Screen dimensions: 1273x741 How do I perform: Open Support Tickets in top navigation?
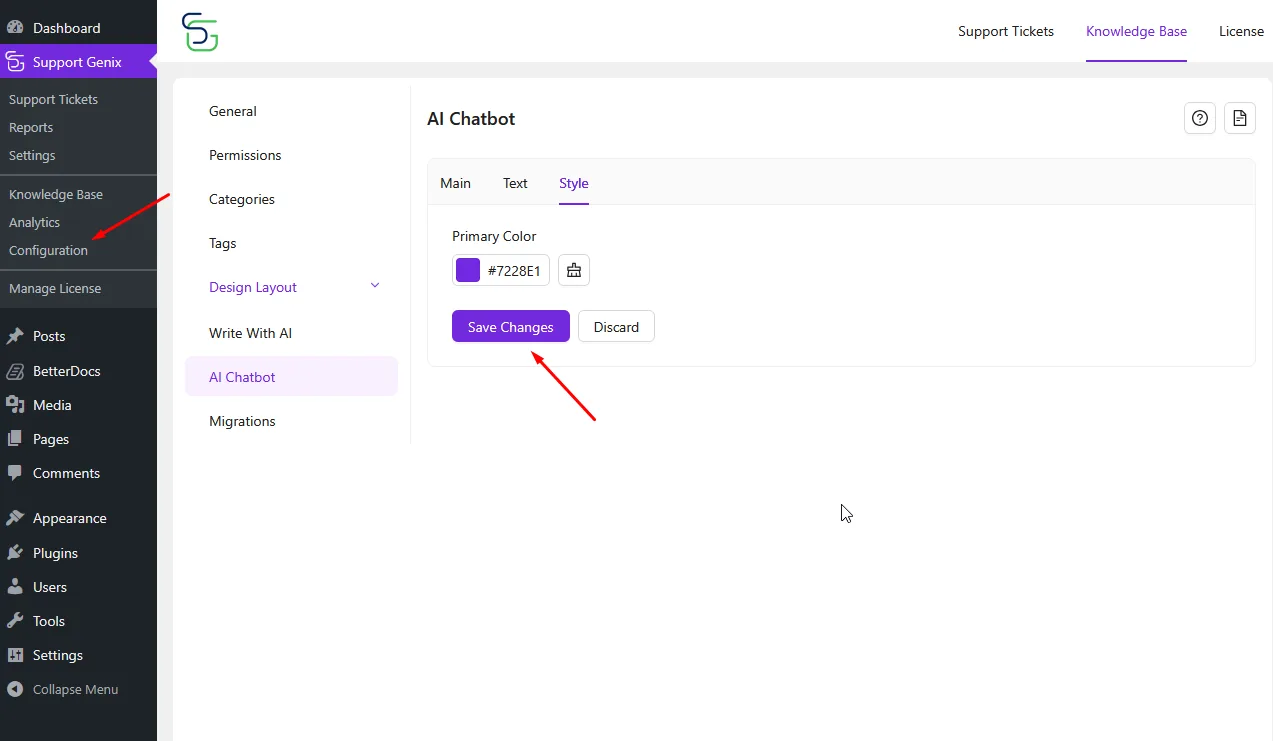1005,31
